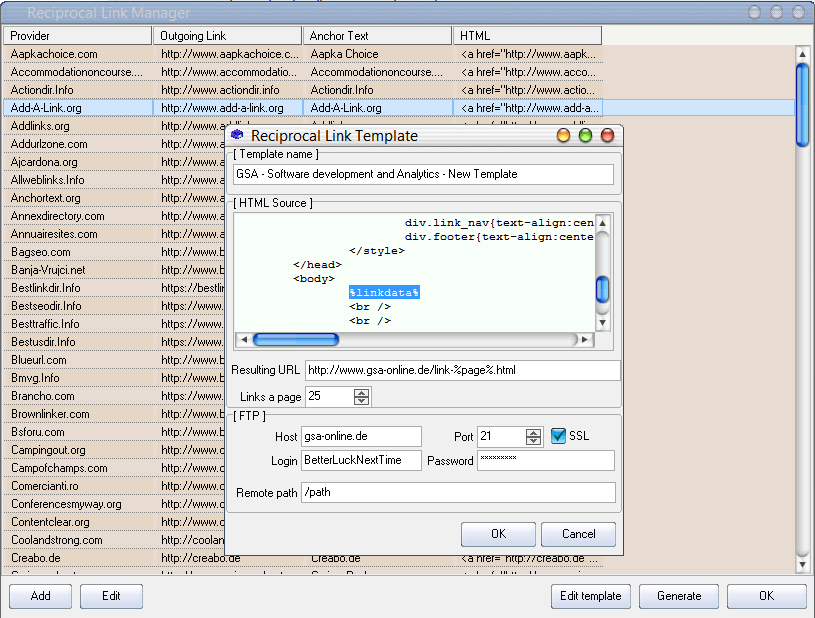Screen dimensions: 815x618
Task: Click http://www.add-a-link.org outgoing link cell
Action: [228, 108]
